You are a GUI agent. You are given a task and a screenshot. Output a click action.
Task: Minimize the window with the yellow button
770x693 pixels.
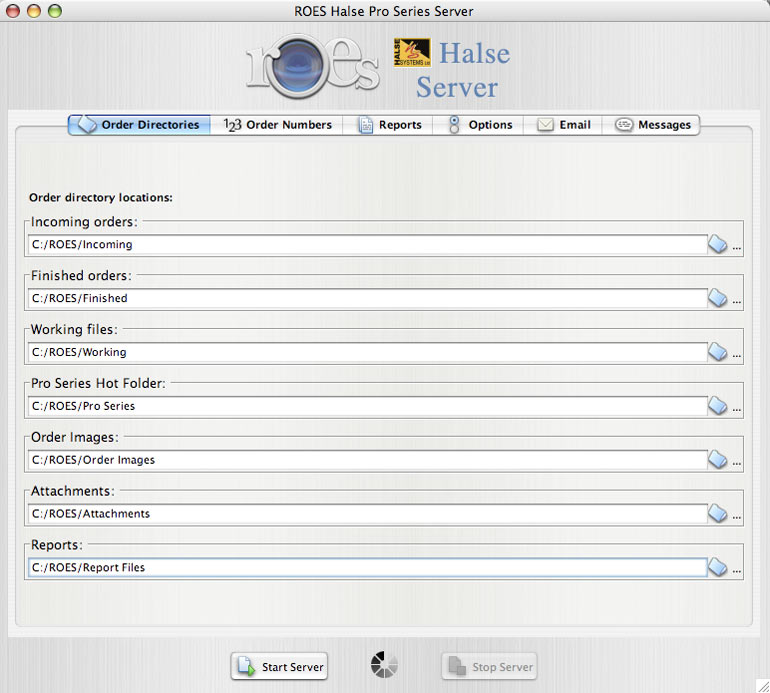click(34, 11)
